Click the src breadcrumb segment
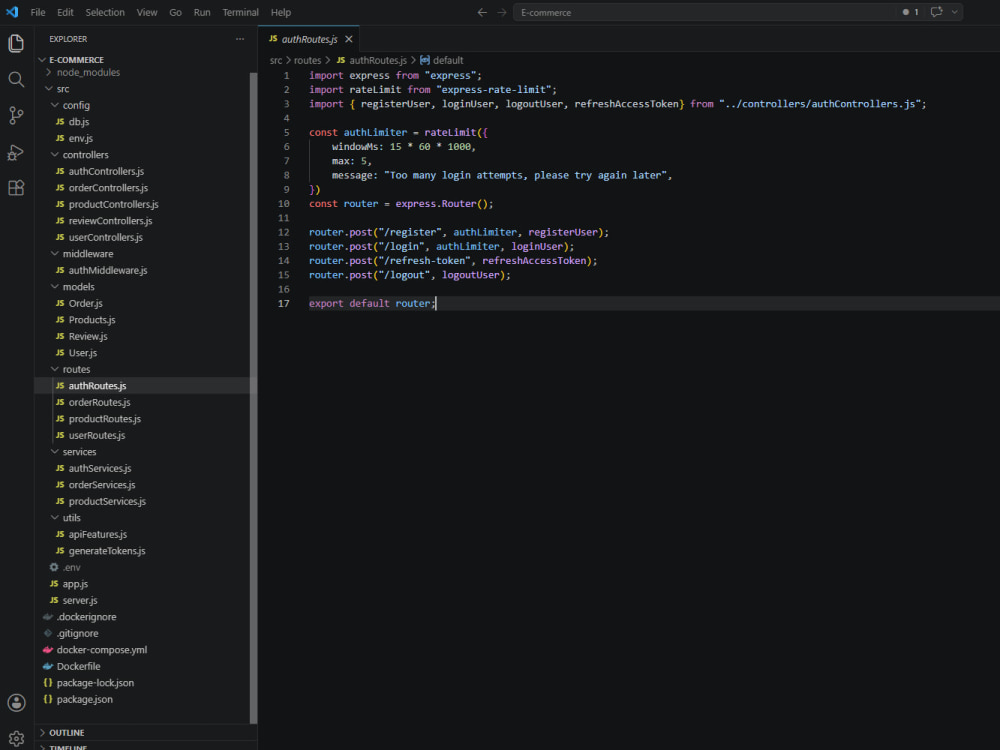1000x750 pixels. click(276, 61)
